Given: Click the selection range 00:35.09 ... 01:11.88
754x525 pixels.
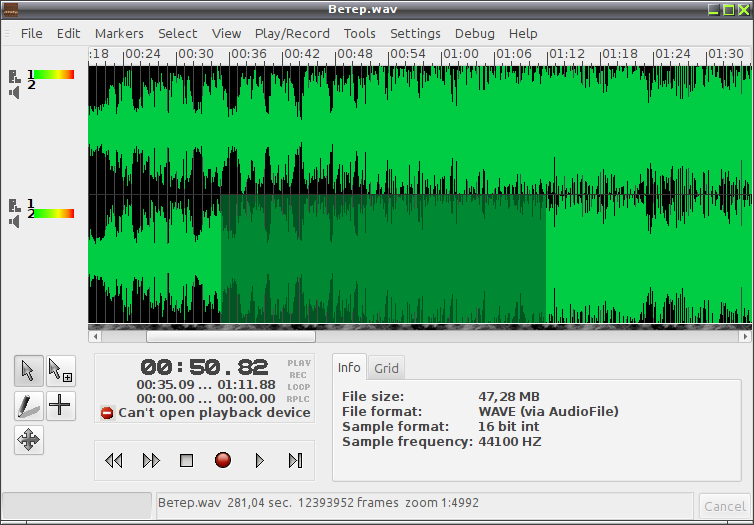Looking at the screenshot, I should coord(206,385).
